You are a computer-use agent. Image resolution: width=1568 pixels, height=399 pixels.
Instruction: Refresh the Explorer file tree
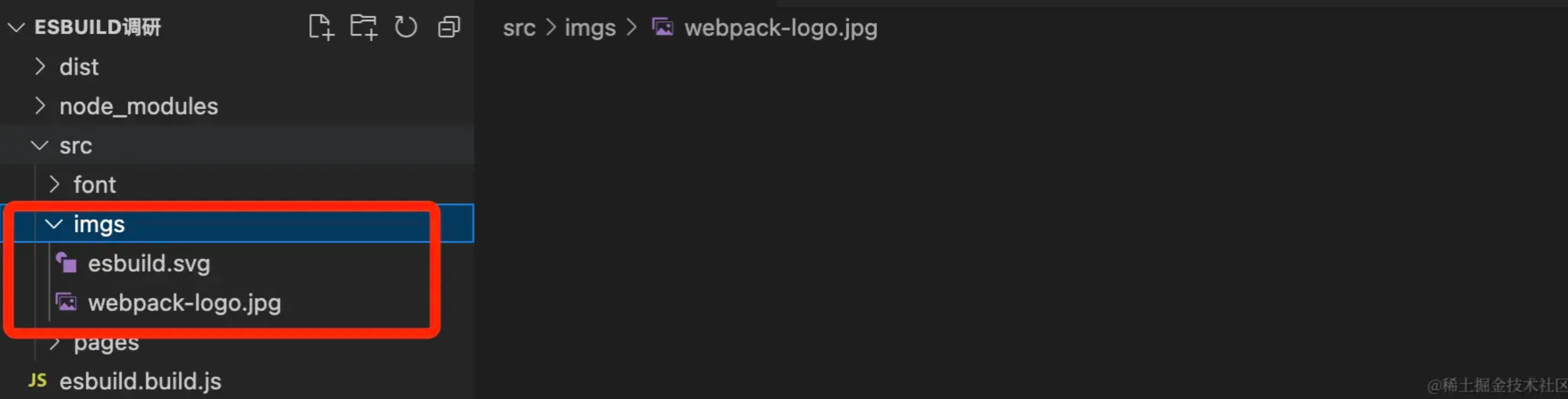pyautogui.click(x=406, y=27)
